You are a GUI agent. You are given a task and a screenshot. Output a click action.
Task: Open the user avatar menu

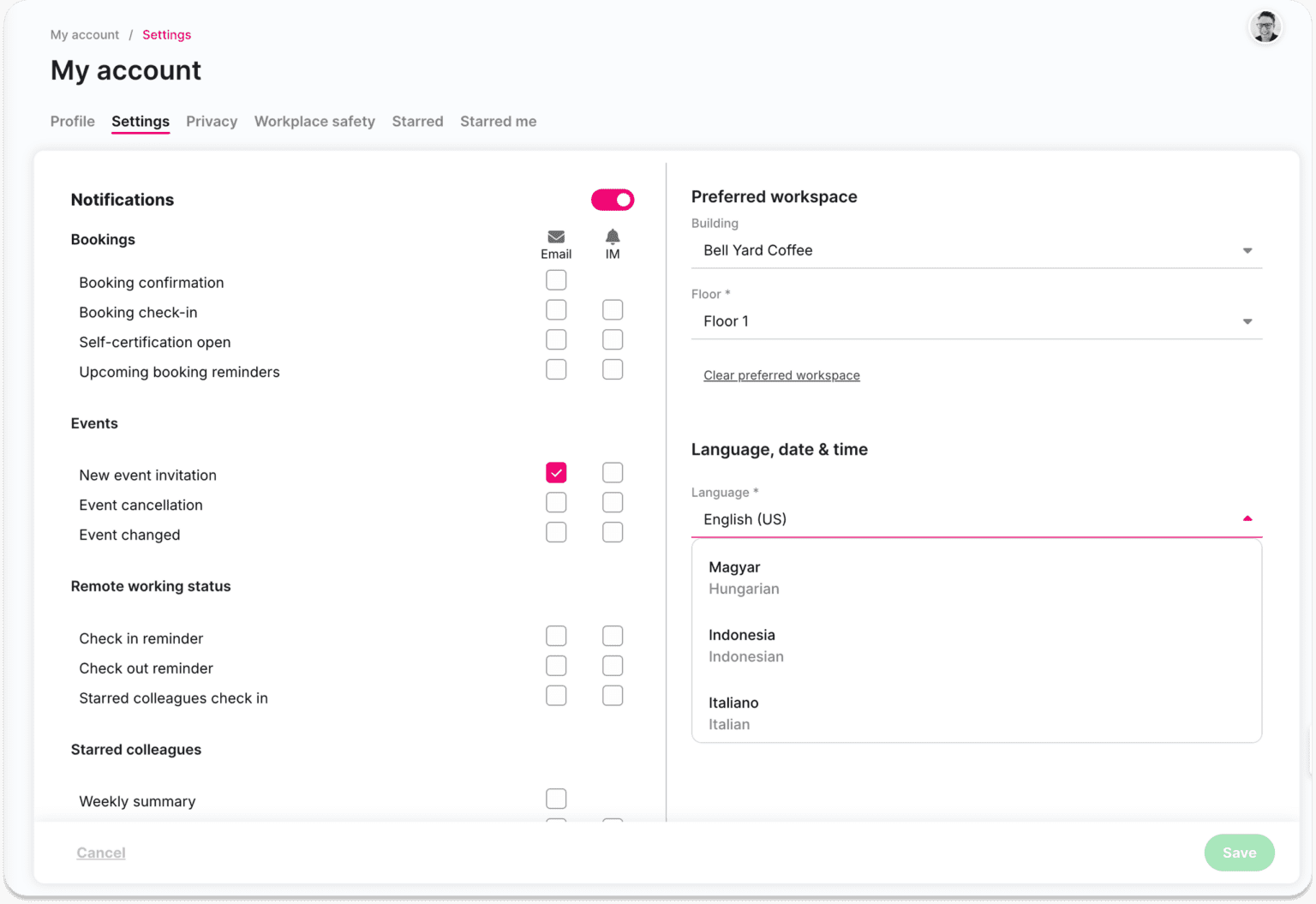(1265, 27)
